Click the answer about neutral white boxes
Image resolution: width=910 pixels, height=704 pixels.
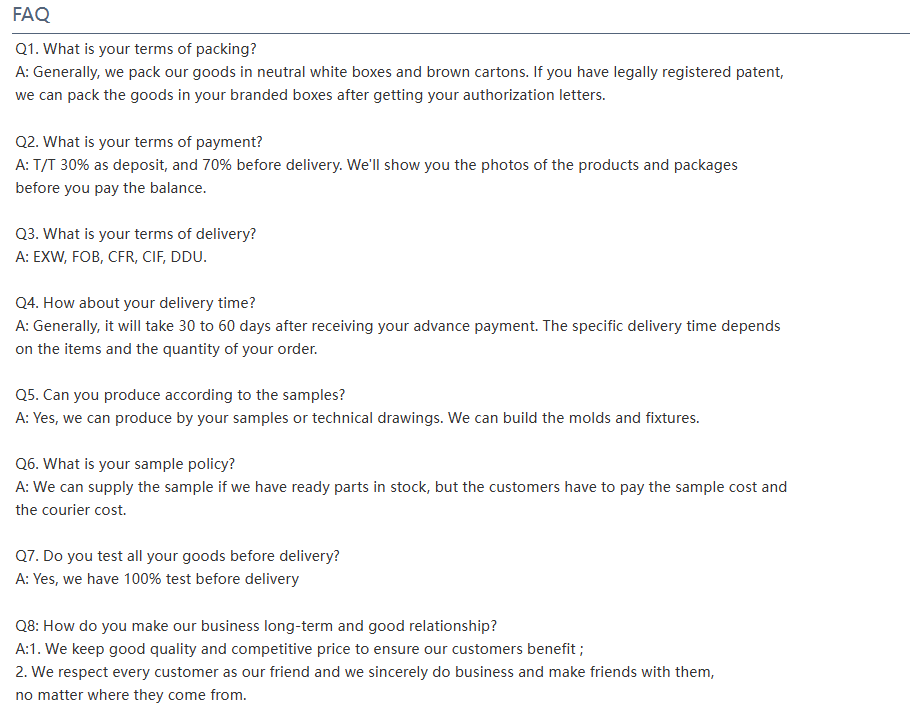pyautogui.click(x=399, y=72)
